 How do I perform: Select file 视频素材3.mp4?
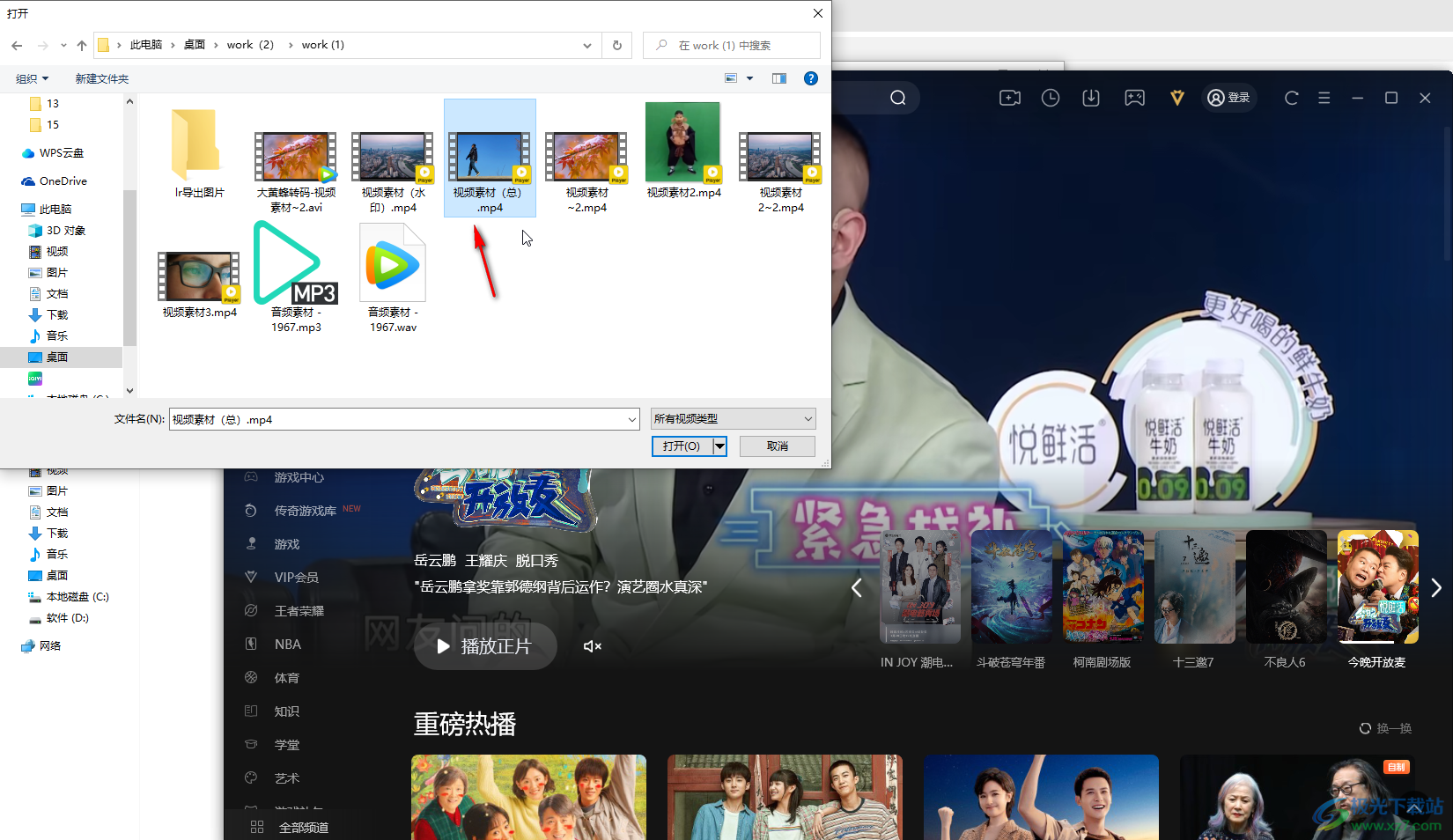pos(199,284)
